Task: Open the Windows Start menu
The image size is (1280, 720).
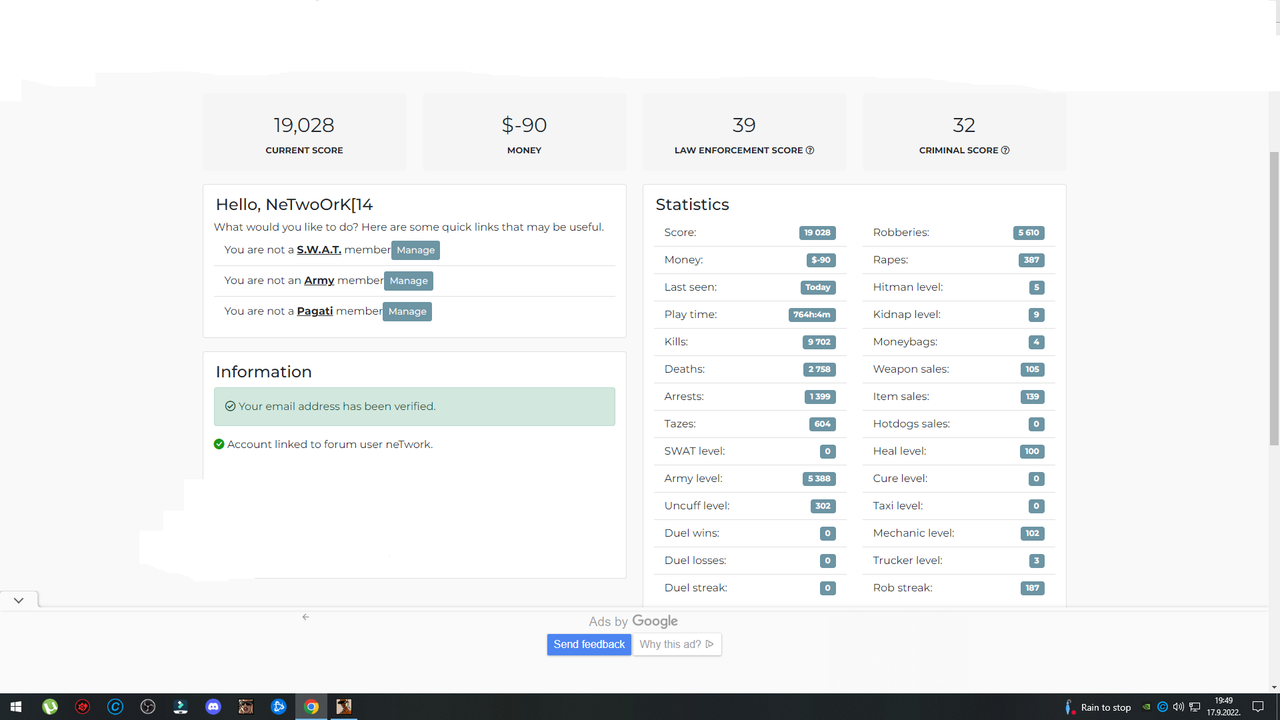Action: 16,707
